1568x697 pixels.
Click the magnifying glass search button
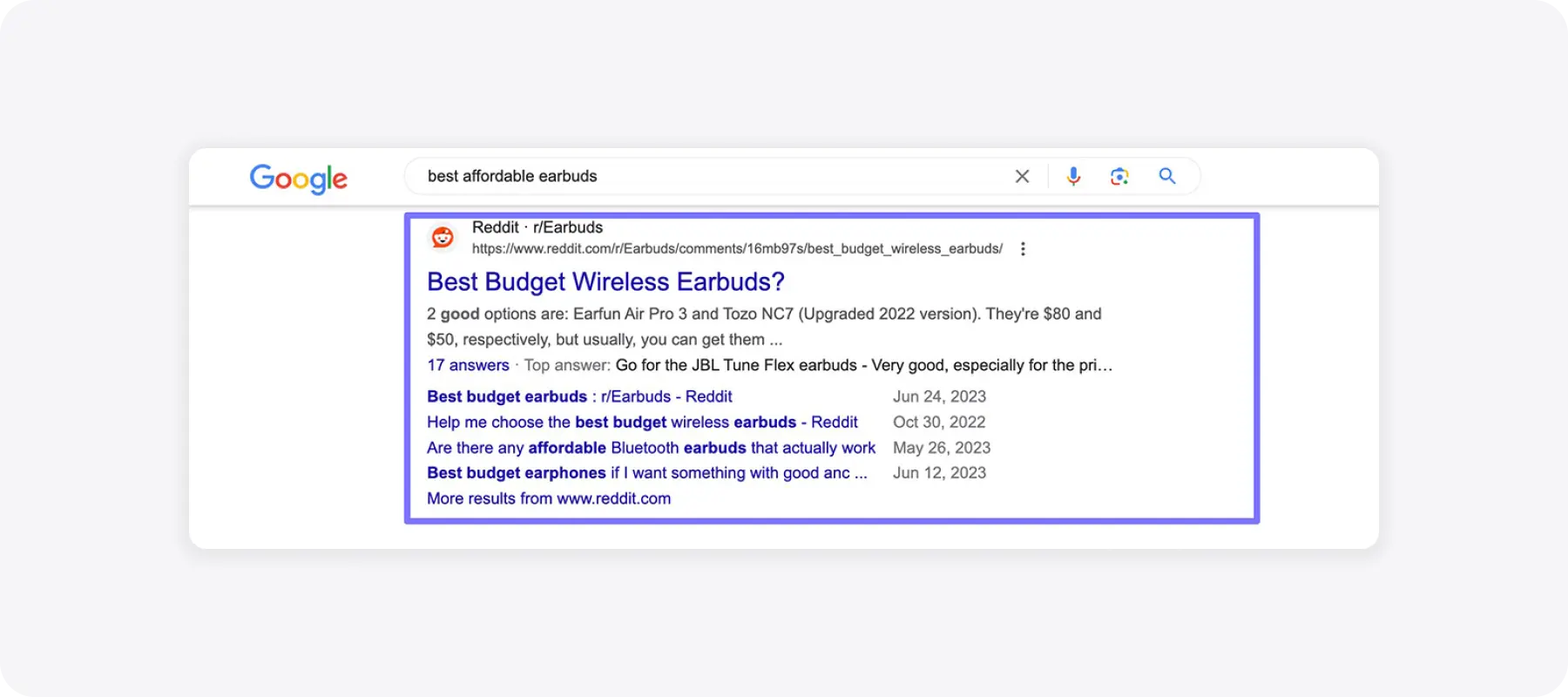[x=1167, y=176]
